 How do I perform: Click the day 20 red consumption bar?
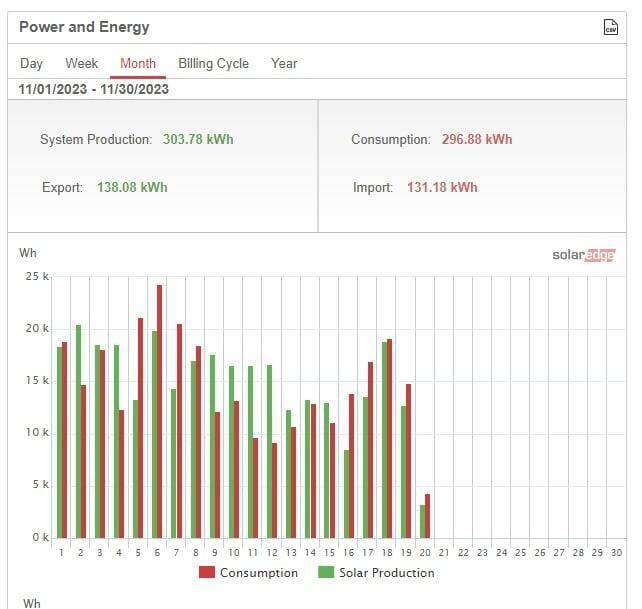coord(427,516)
